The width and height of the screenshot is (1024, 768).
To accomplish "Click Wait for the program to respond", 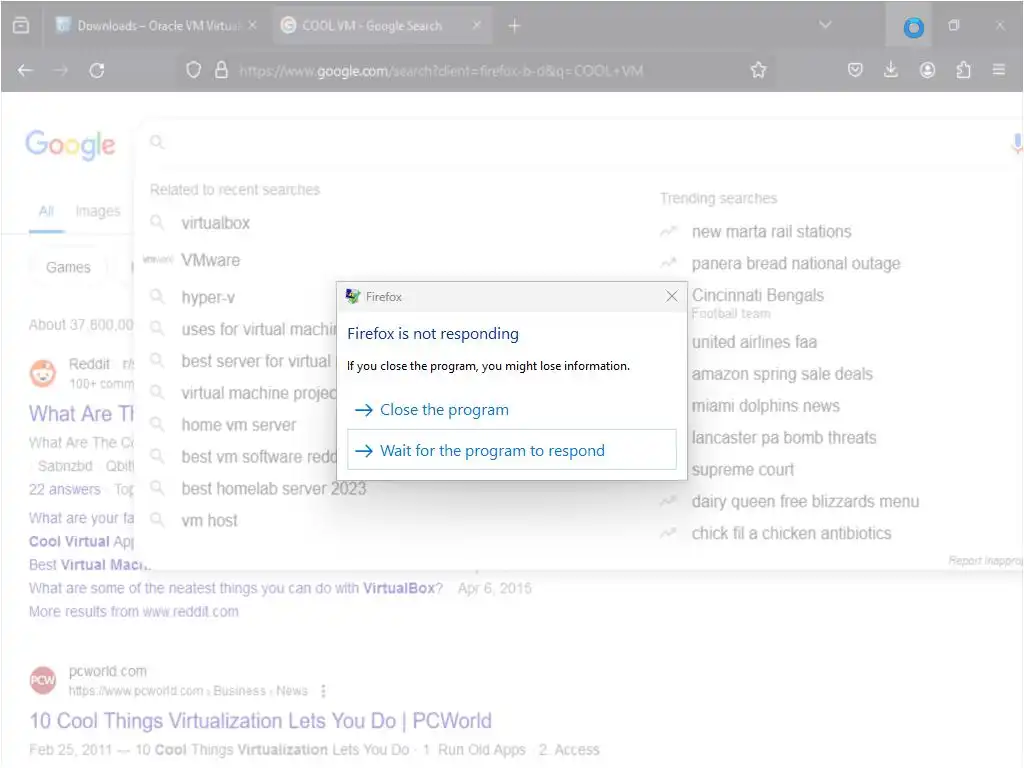I will point(511,450).
